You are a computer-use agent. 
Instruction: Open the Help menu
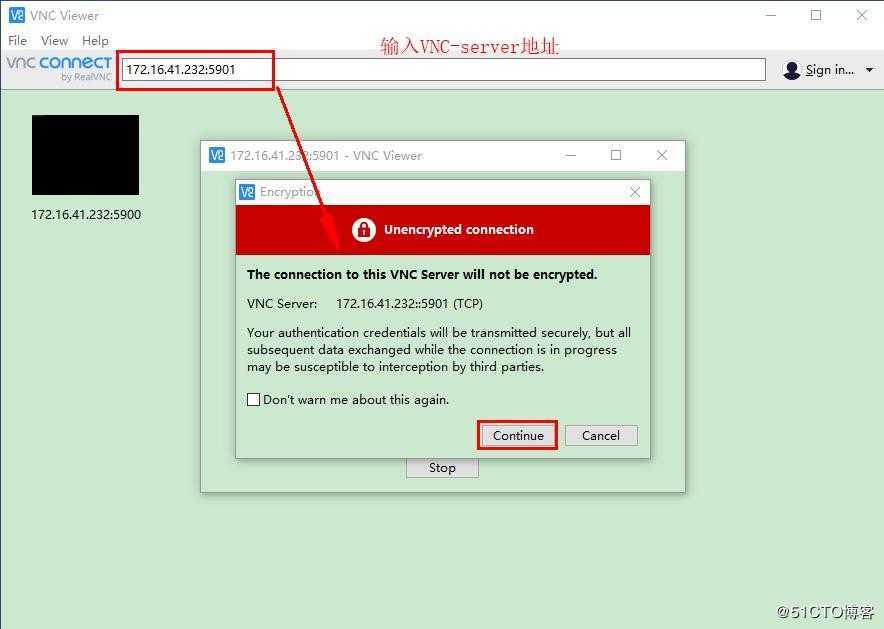[x=95, y=41]
